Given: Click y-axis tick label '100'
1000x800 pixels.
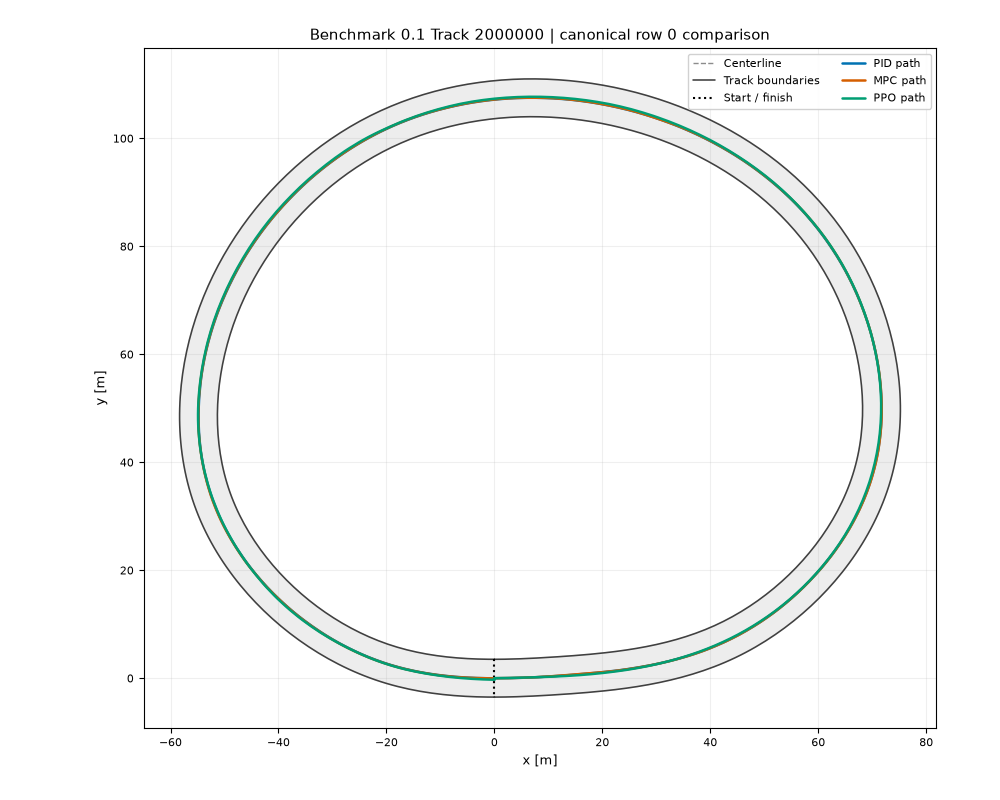Looking at the screenshot, I should pyautogui.click(x=123, y=138).
